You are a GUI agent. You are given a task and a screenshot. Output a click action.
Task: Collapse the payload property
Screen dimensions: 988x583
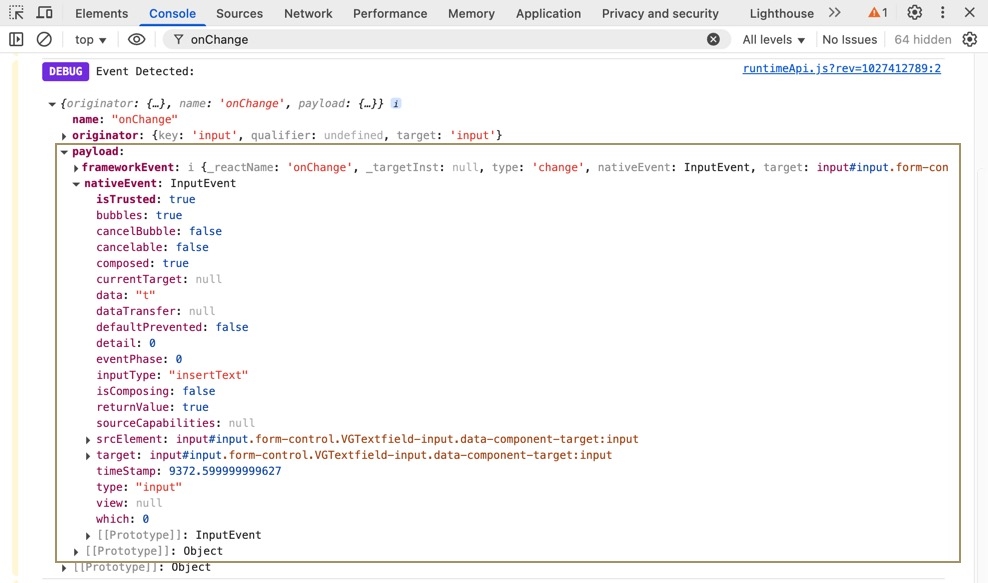[64, 152]
